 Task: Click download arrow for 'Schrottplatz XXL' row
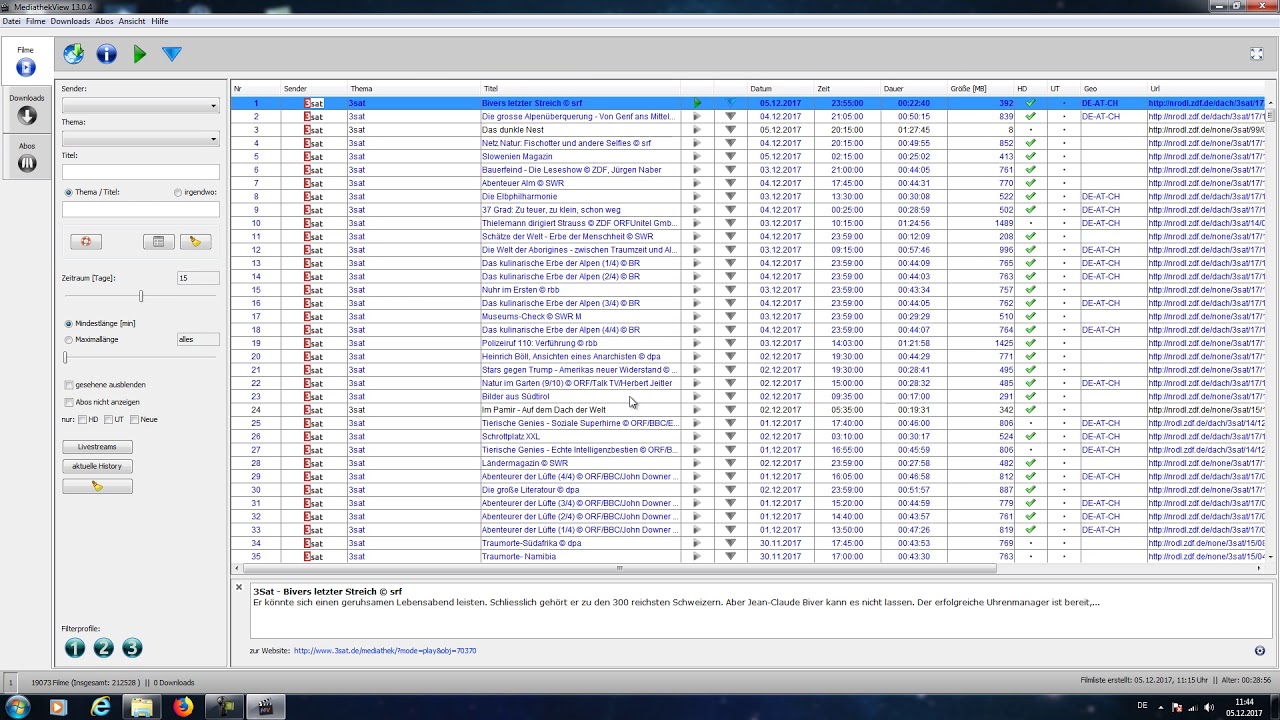(x=730, y=436)
